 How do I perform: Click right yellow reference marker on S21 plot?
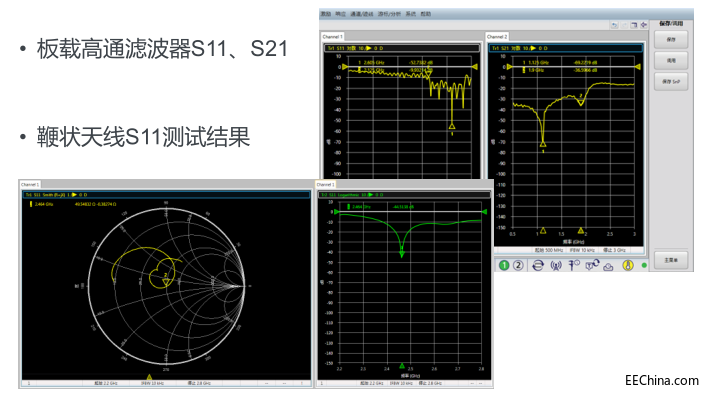[x=638, y=67]
